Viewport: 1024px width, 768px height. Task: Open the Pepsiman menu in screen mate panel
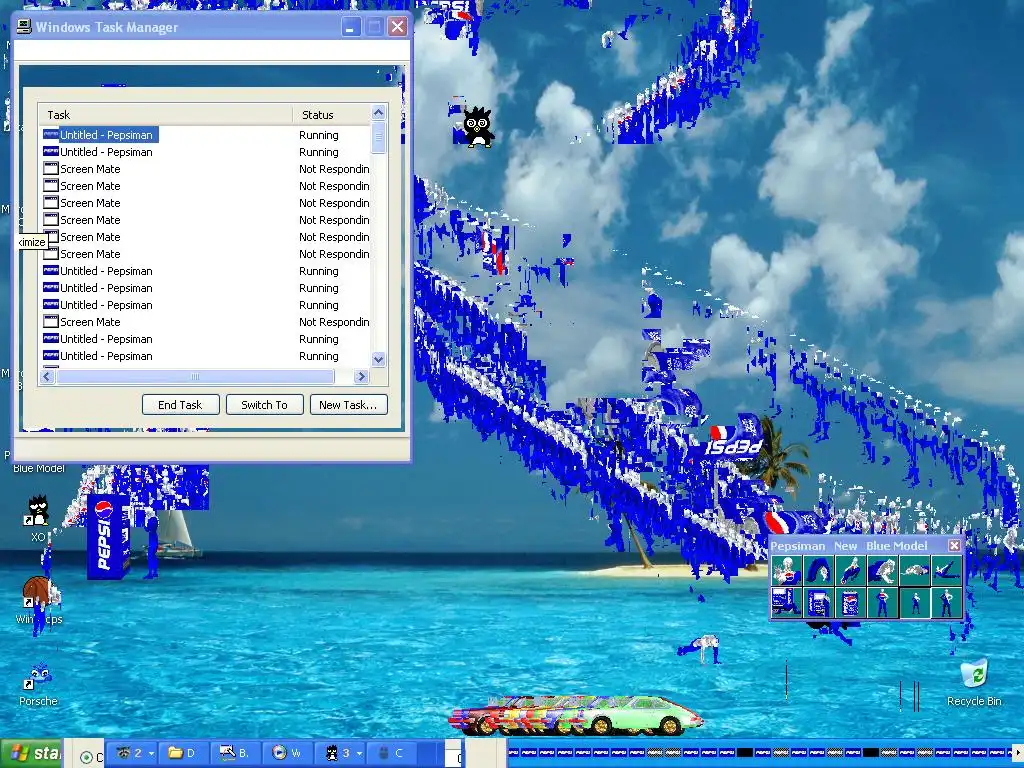click(x=797, y=546)
